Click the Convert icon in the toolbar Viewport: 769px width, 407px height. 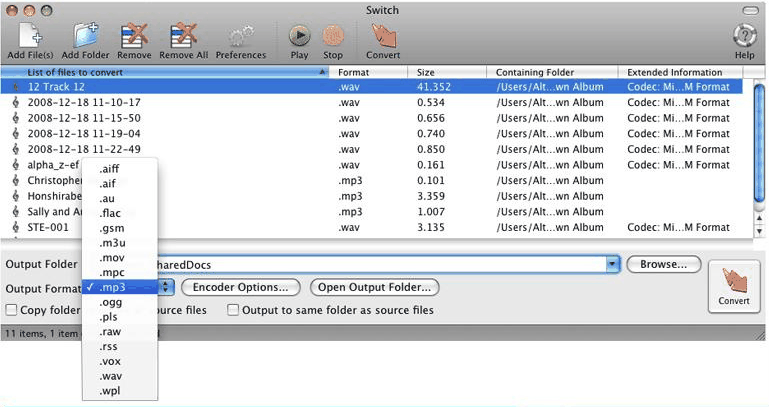coord(382,36)
